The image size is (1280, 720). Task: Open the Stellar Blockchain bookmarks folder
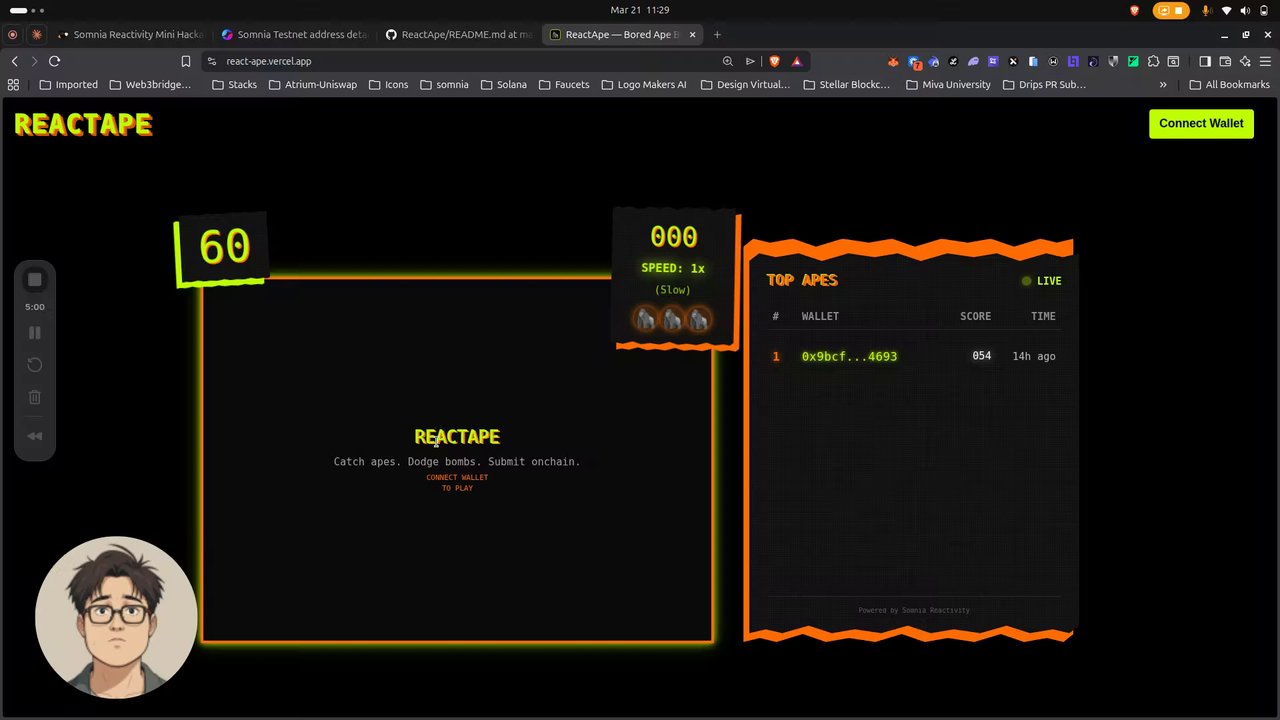[x=846, y=85]
